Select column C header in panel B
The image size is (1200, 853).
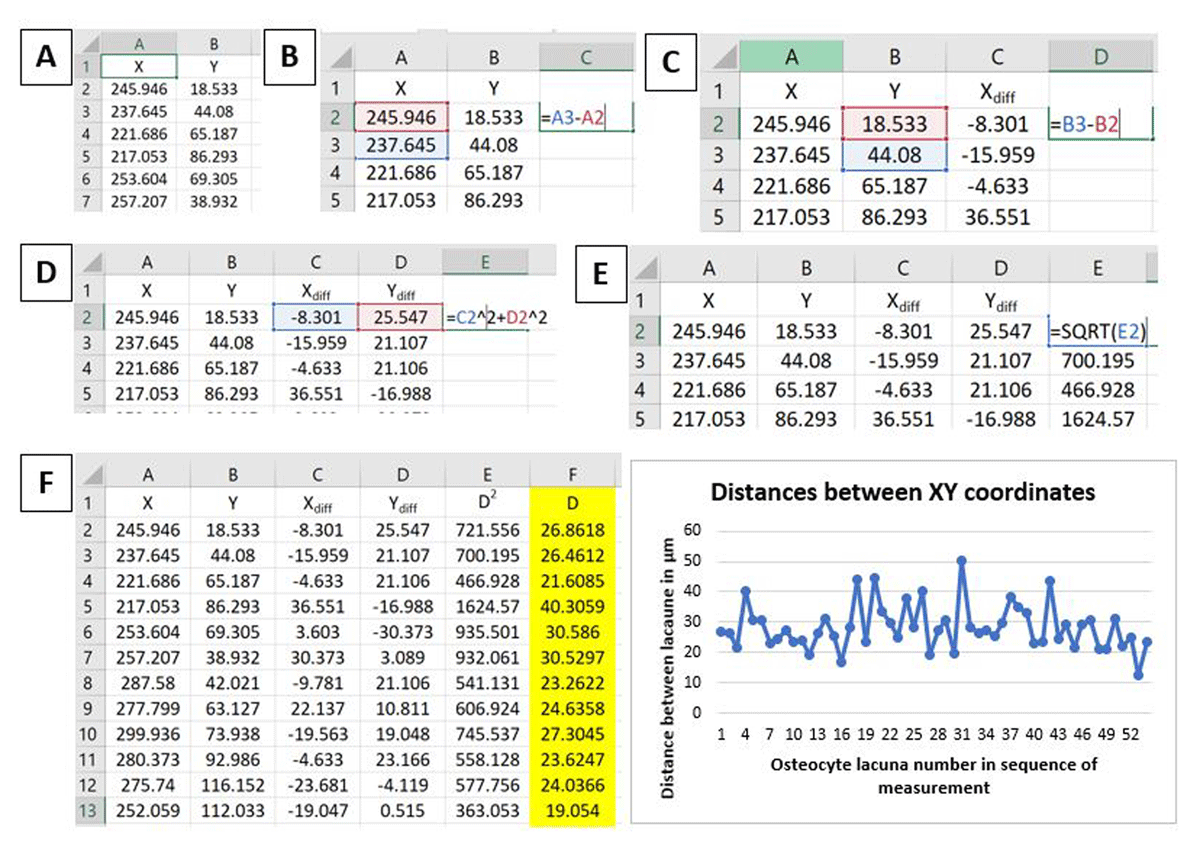coord(585,57)
